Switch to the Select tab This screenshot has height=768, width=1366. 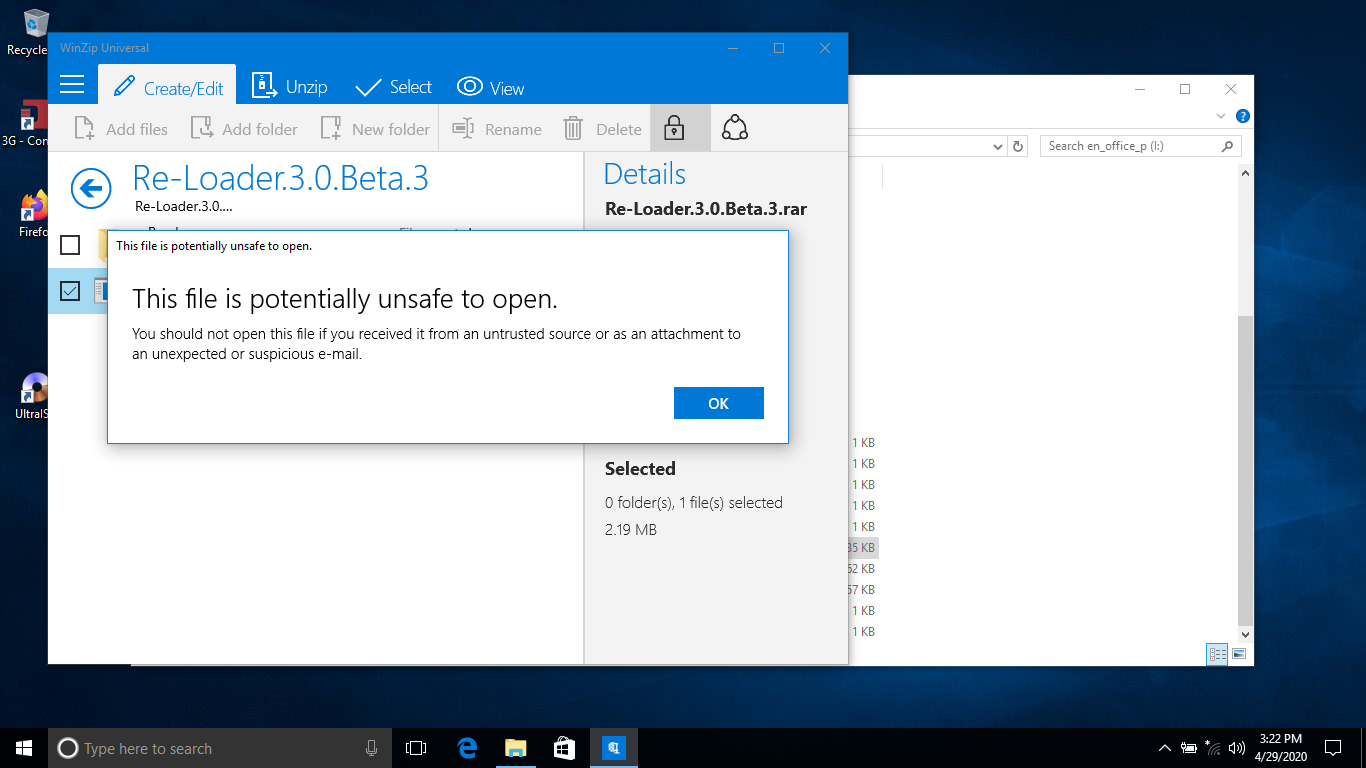pos(394,87)
